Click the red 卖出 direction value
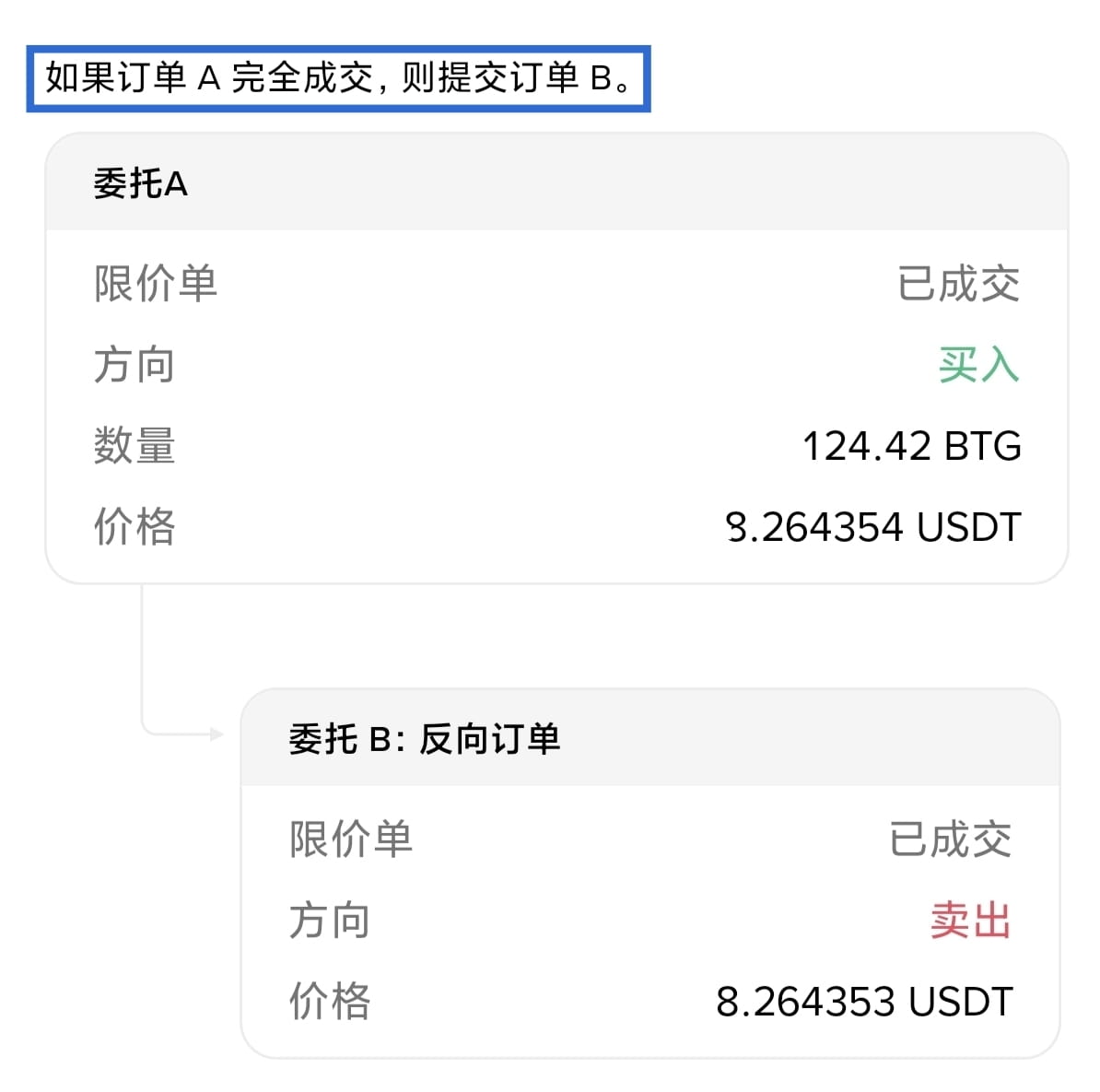Image resolution: width=1100 pixels, height=1092 pixels. pos(970,921)
